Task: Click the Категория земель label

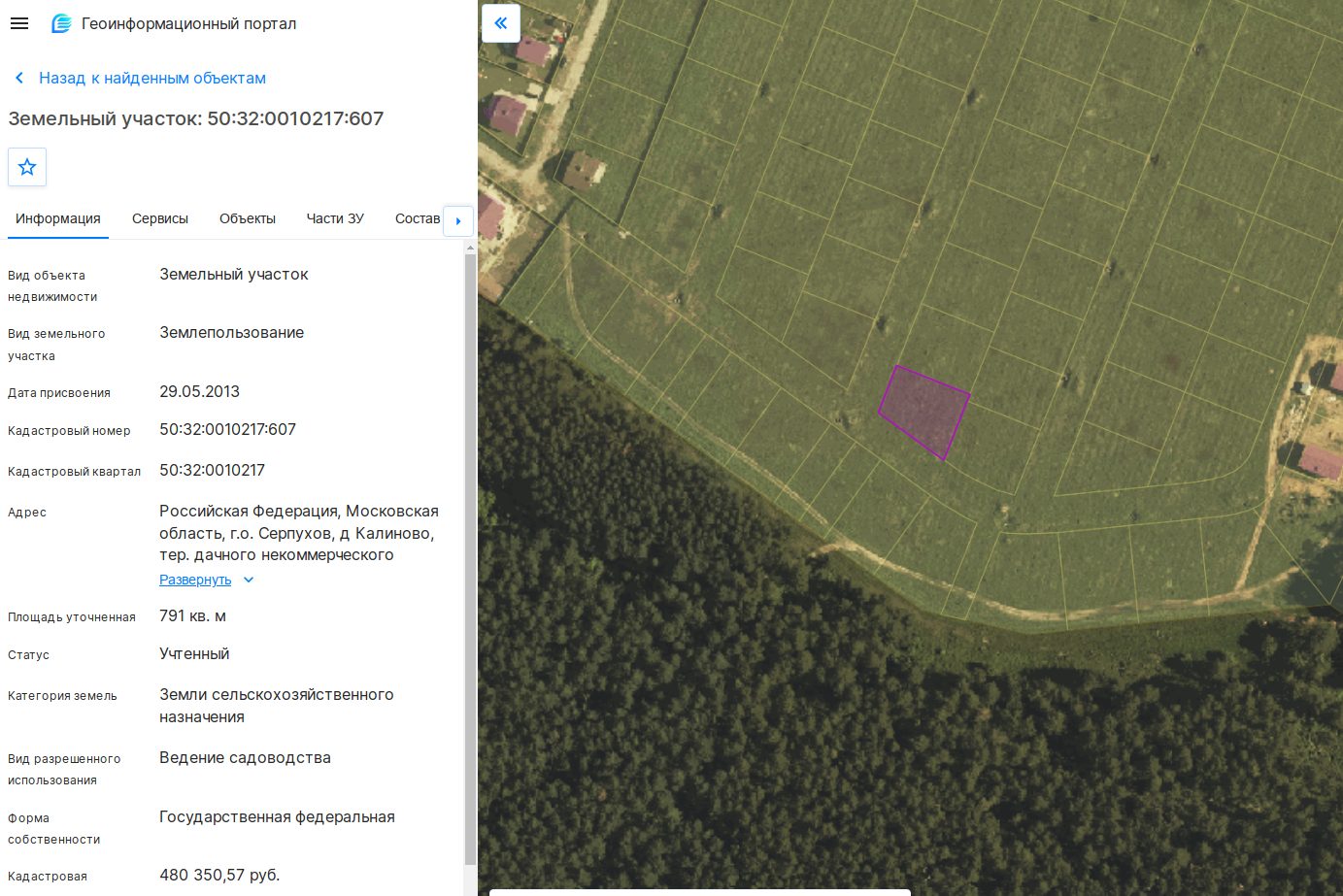Action: [62, 695]
